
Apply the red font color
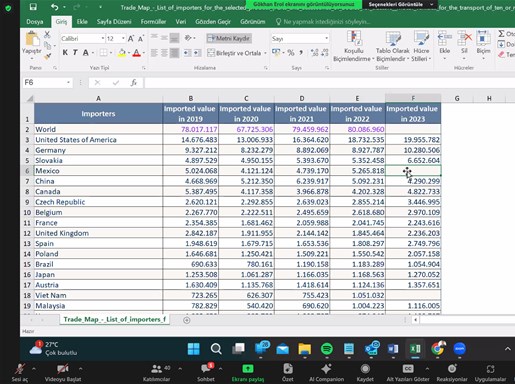click(136, 53)
